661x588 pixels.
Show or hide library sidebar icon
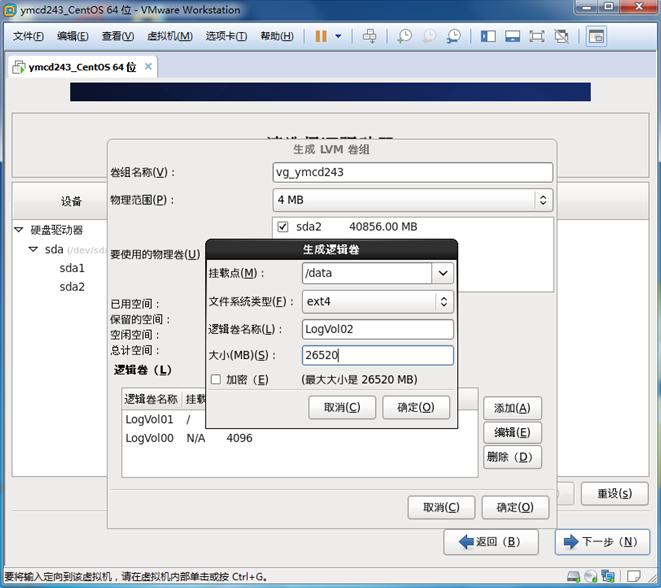(x=488, y=36)
